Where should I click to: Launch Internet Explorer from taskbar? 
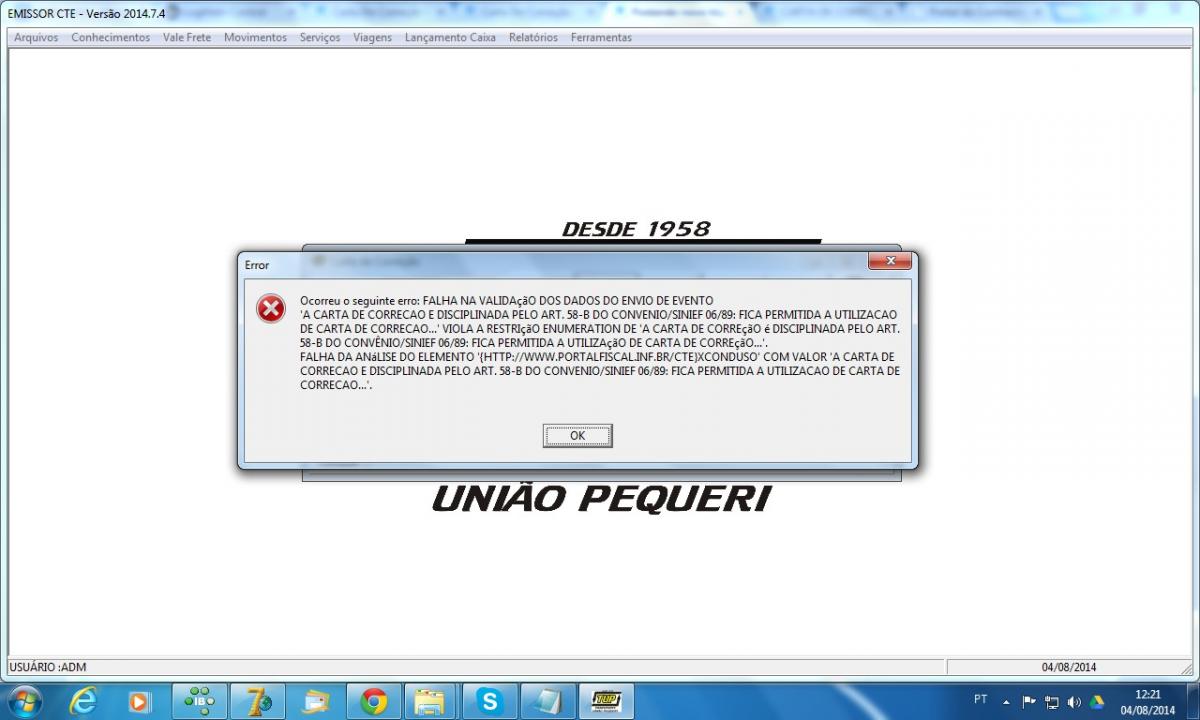(84, 701)
